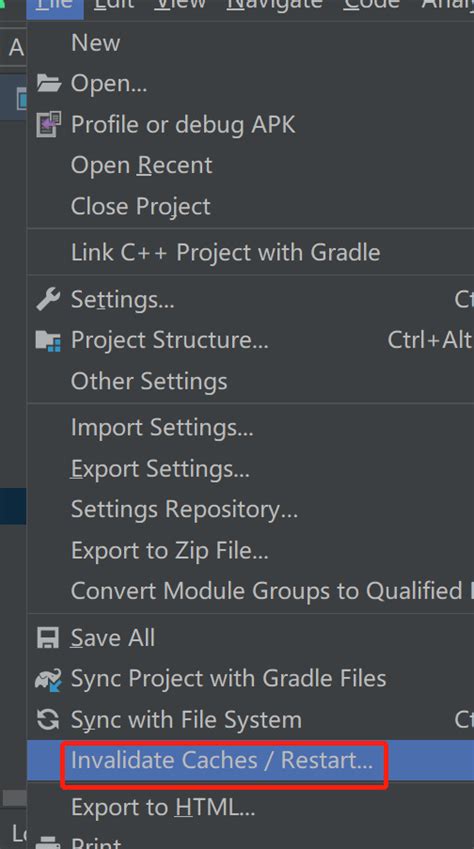Screen dimensions: 474x849
Task: Click the Sync with File System refresh icon
Action: (48, 720)
